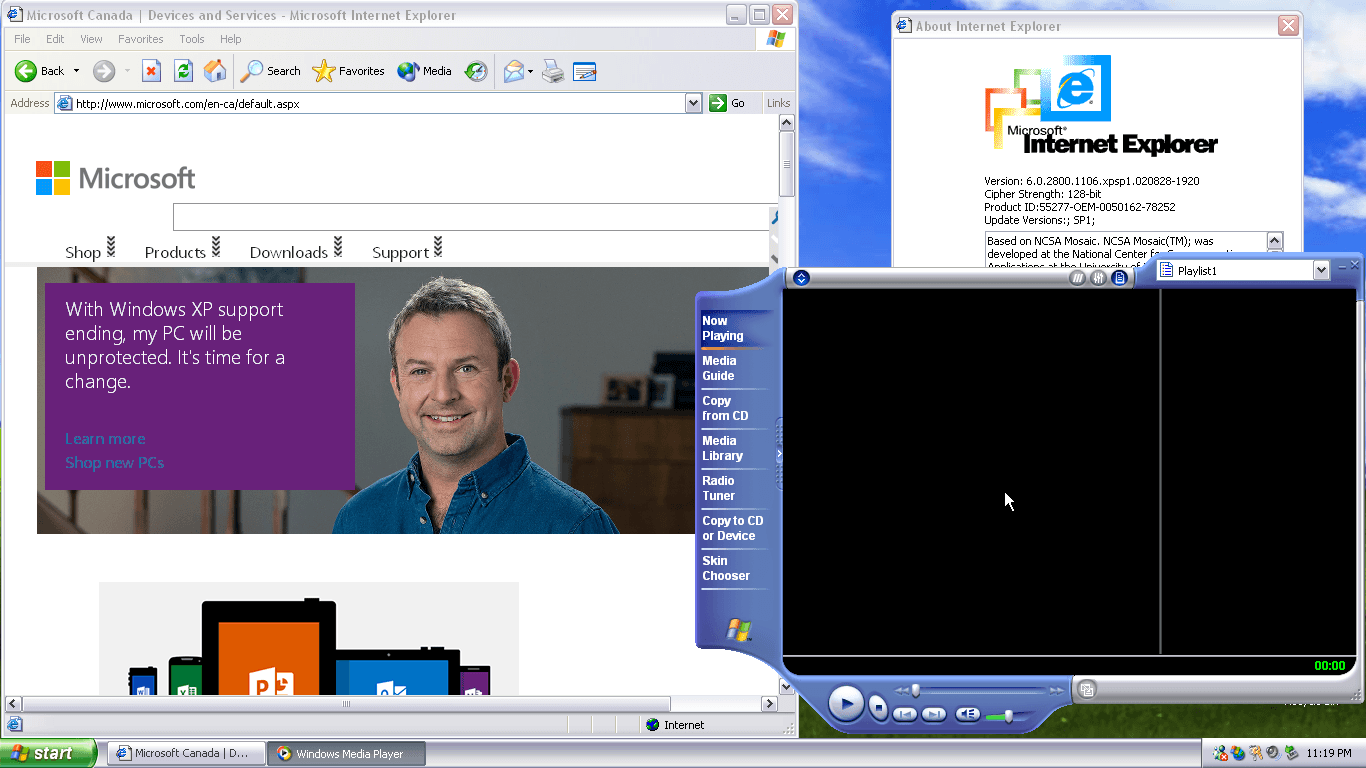Click the horizontal scrollbar right arrow
1366x768 pixels.
770,704
